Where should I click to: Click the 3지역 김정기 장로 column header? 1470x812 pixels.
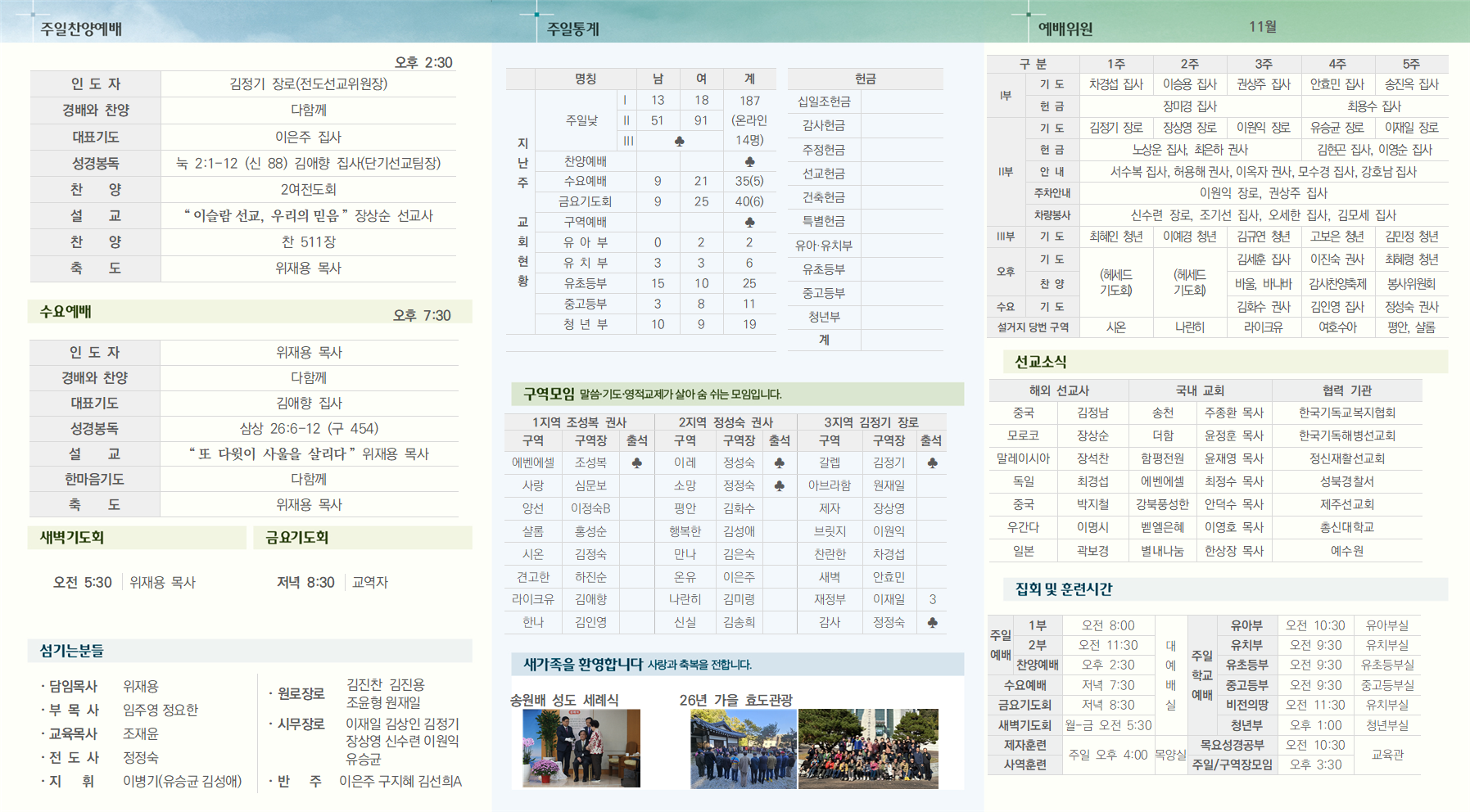pyautogui.click(x=871, y=422)
